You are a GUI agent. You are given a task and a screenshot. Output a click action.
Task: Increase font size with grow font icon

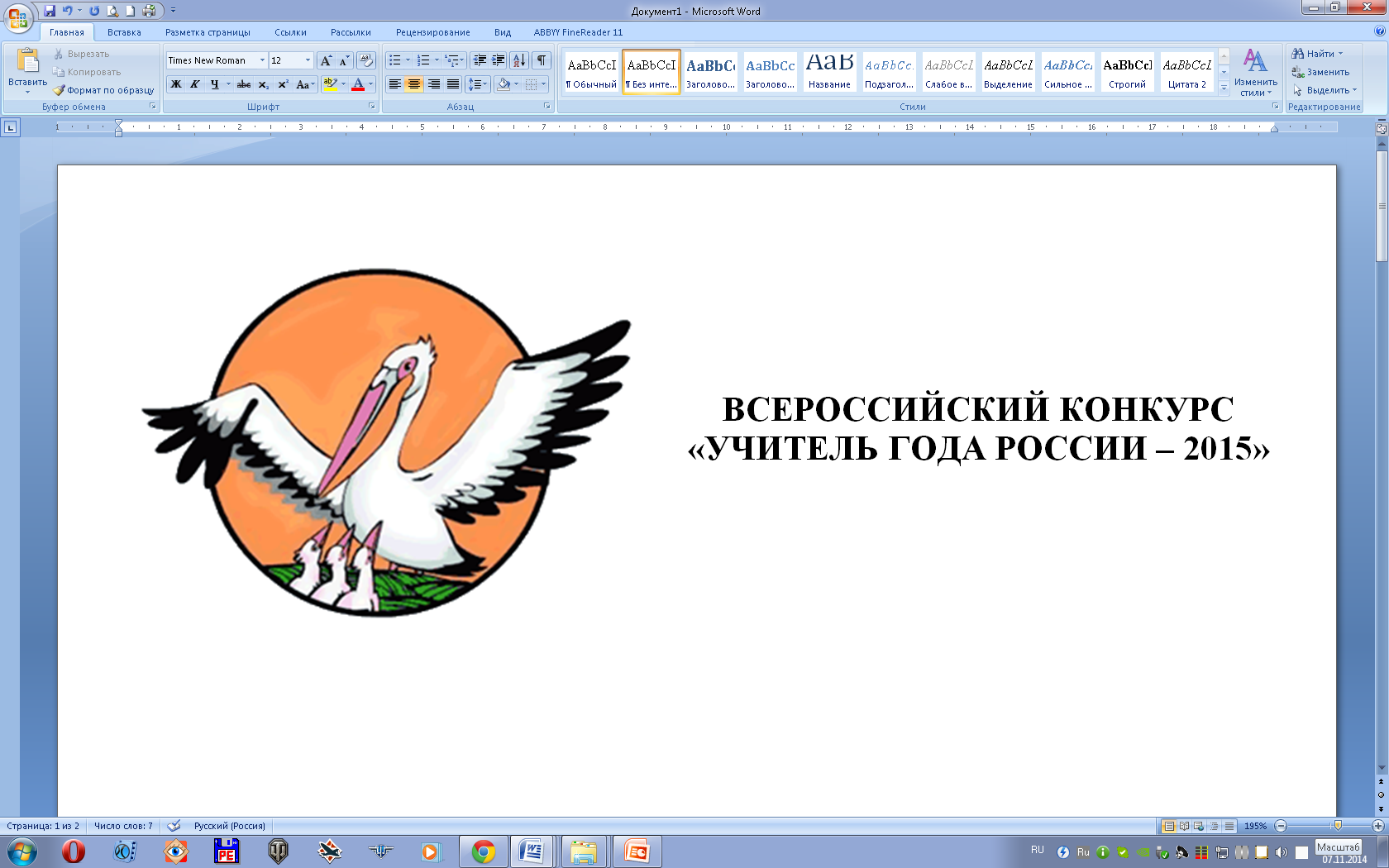pyautogui.click(x=326, y=60)
